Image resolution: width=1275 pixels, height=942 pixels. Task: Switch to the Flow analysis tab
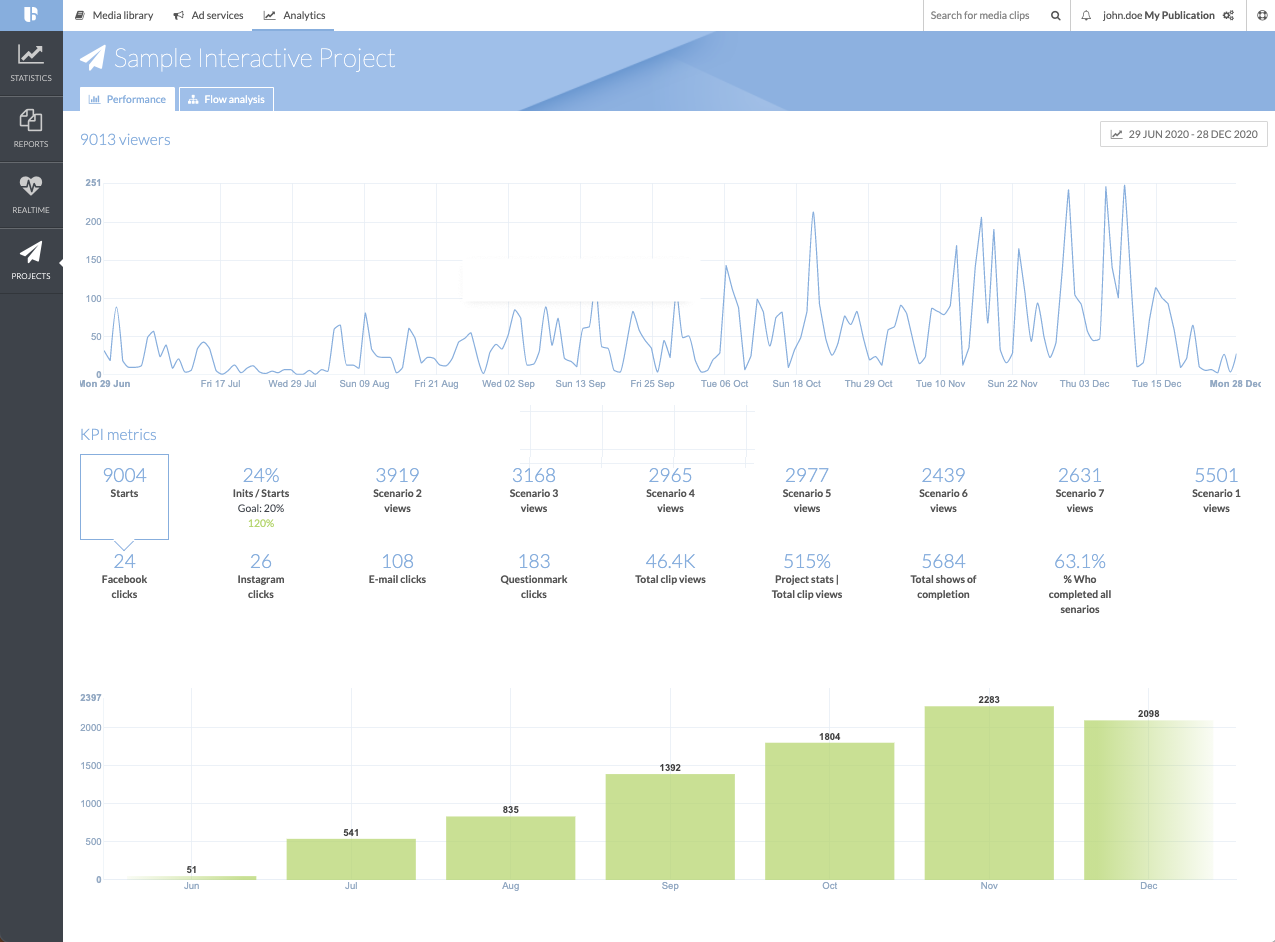(x=226, y=98)
